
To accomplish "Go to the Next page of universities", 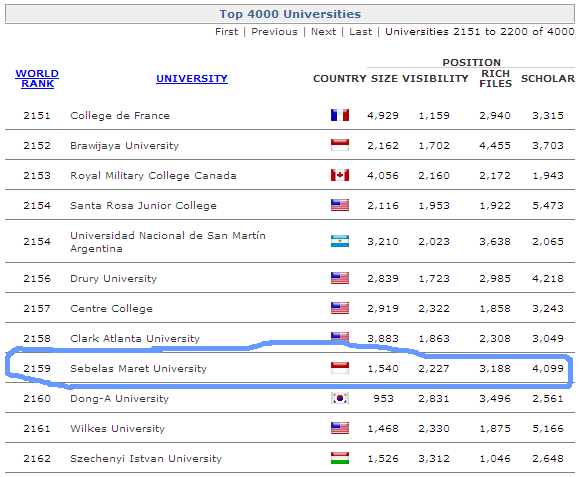I will tap(323, 32).
